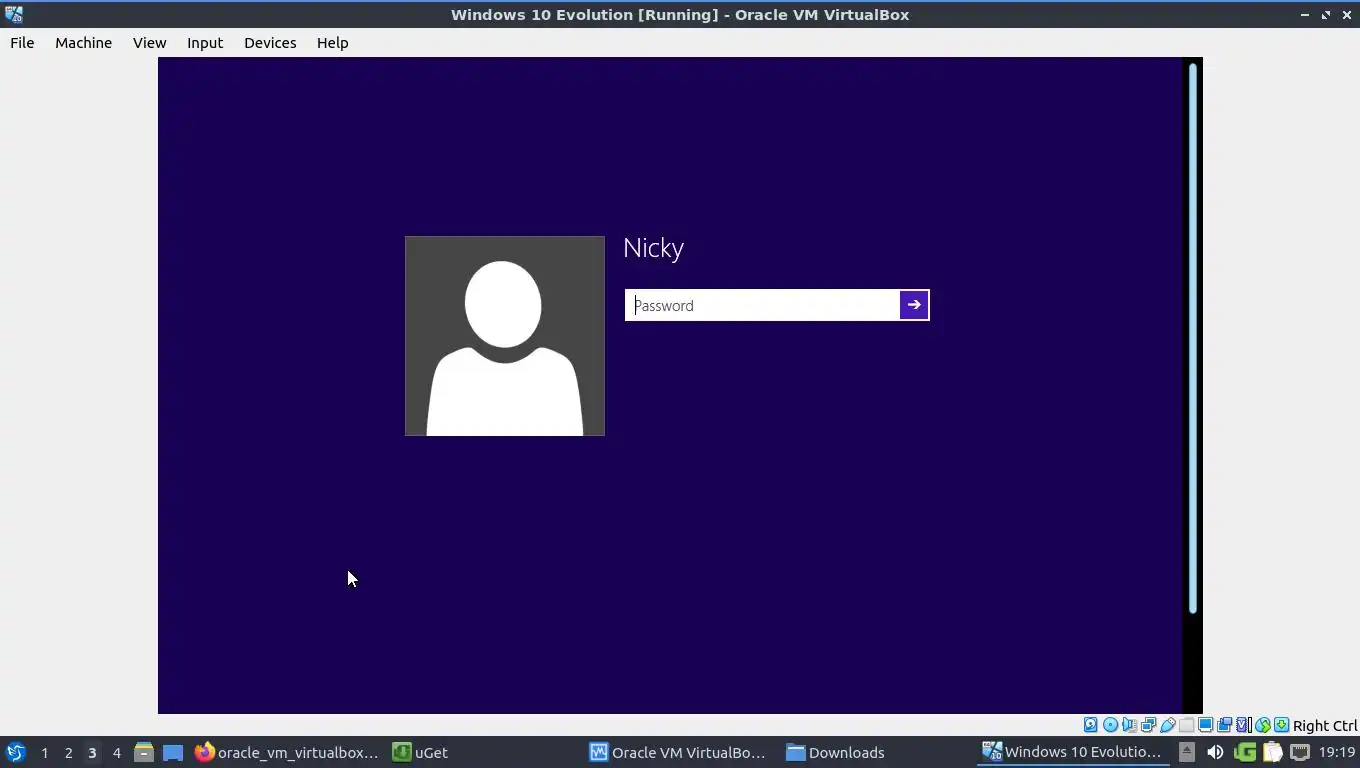Switch to workspace 1 in the pager
Viewport: 1360px width, 768px height.
click(44, 752)
